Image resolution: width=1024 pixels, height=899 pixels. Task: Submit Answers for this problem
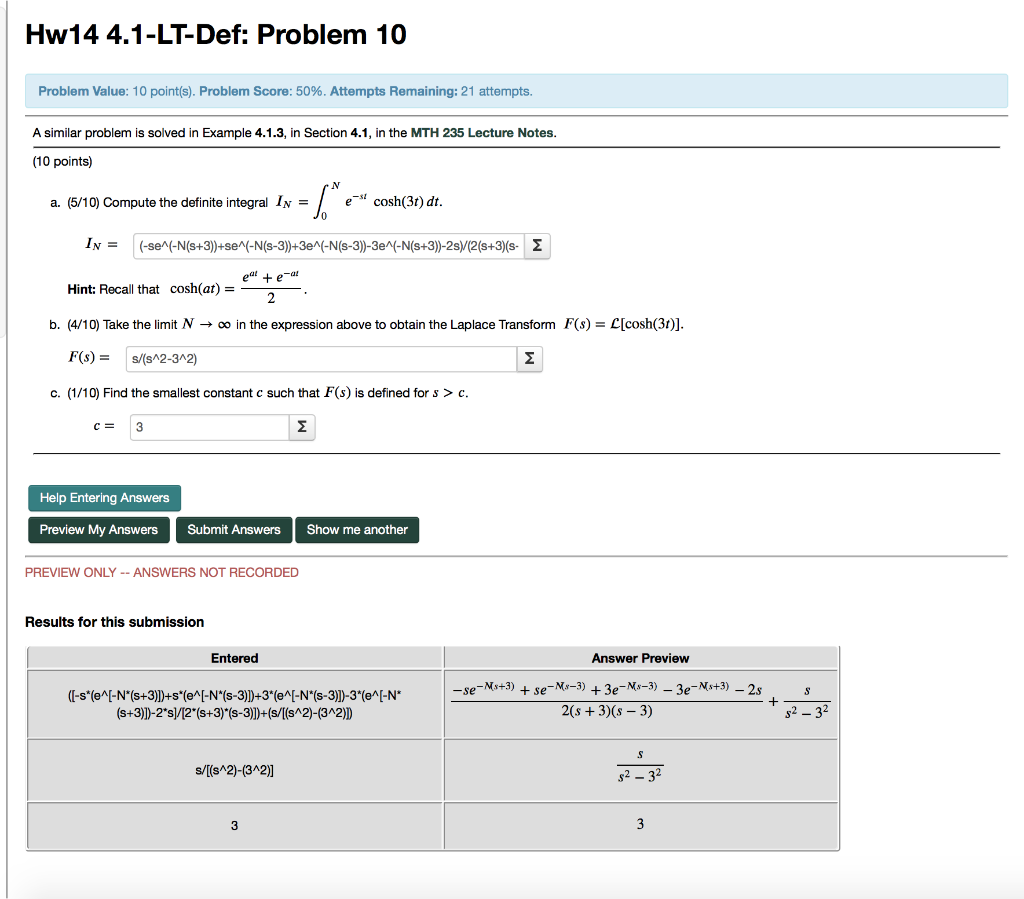pos(233,530)
